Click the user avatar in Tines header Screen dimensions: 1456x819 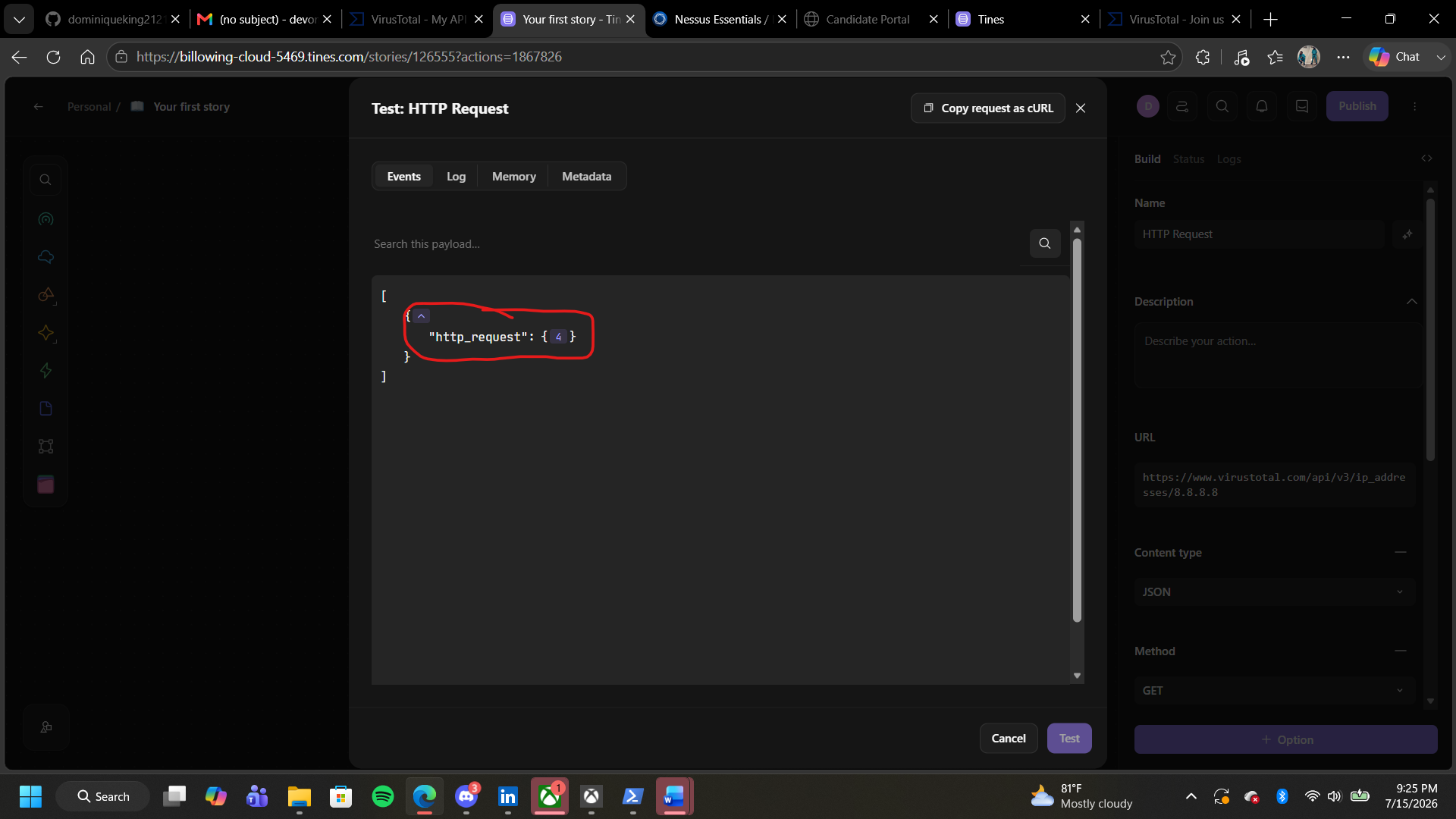coord(1147,106)
